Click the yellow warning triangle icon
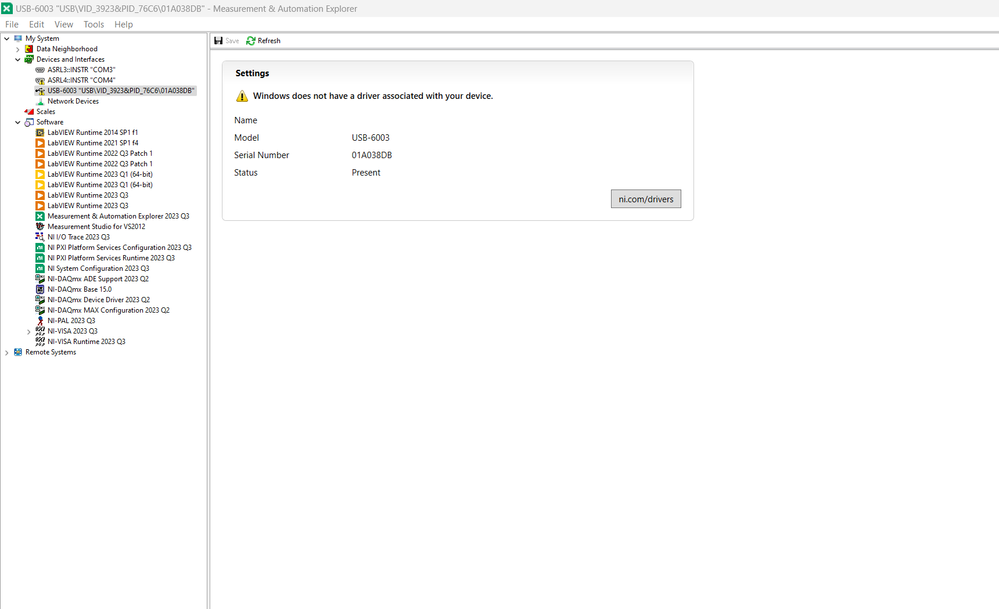 (x=242, y=96)
